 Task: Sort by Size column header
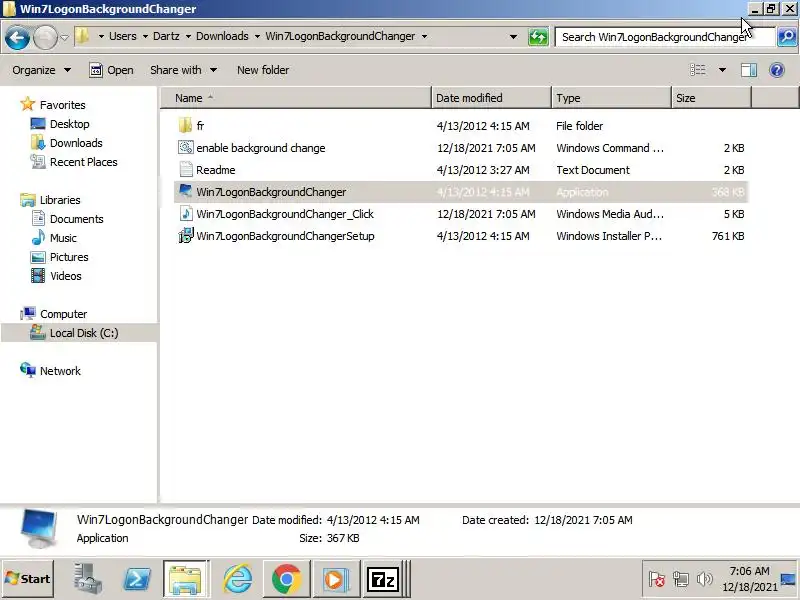pyautogui.click(x=711, y=98)
